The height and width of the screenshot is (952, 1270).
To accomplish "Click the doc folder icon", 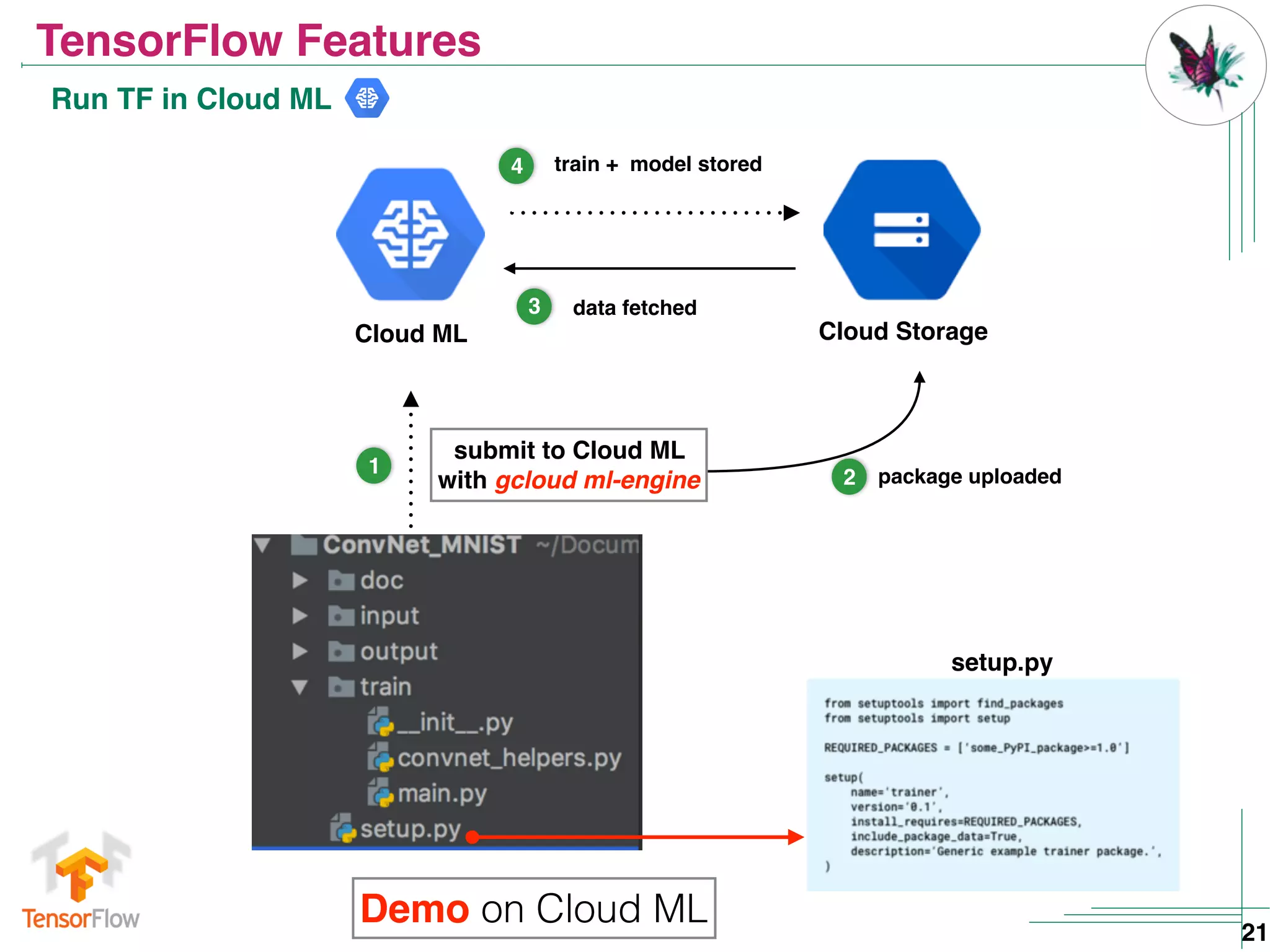I will 341,580.
